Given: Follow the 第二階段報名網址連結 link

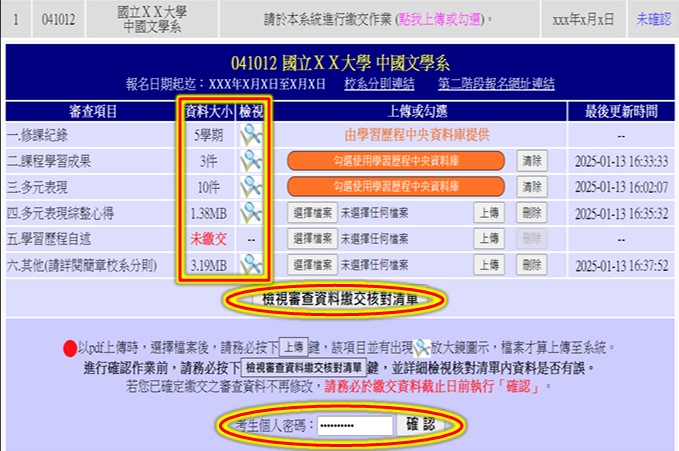Looking at the screenshot, I should coord(494,84).
